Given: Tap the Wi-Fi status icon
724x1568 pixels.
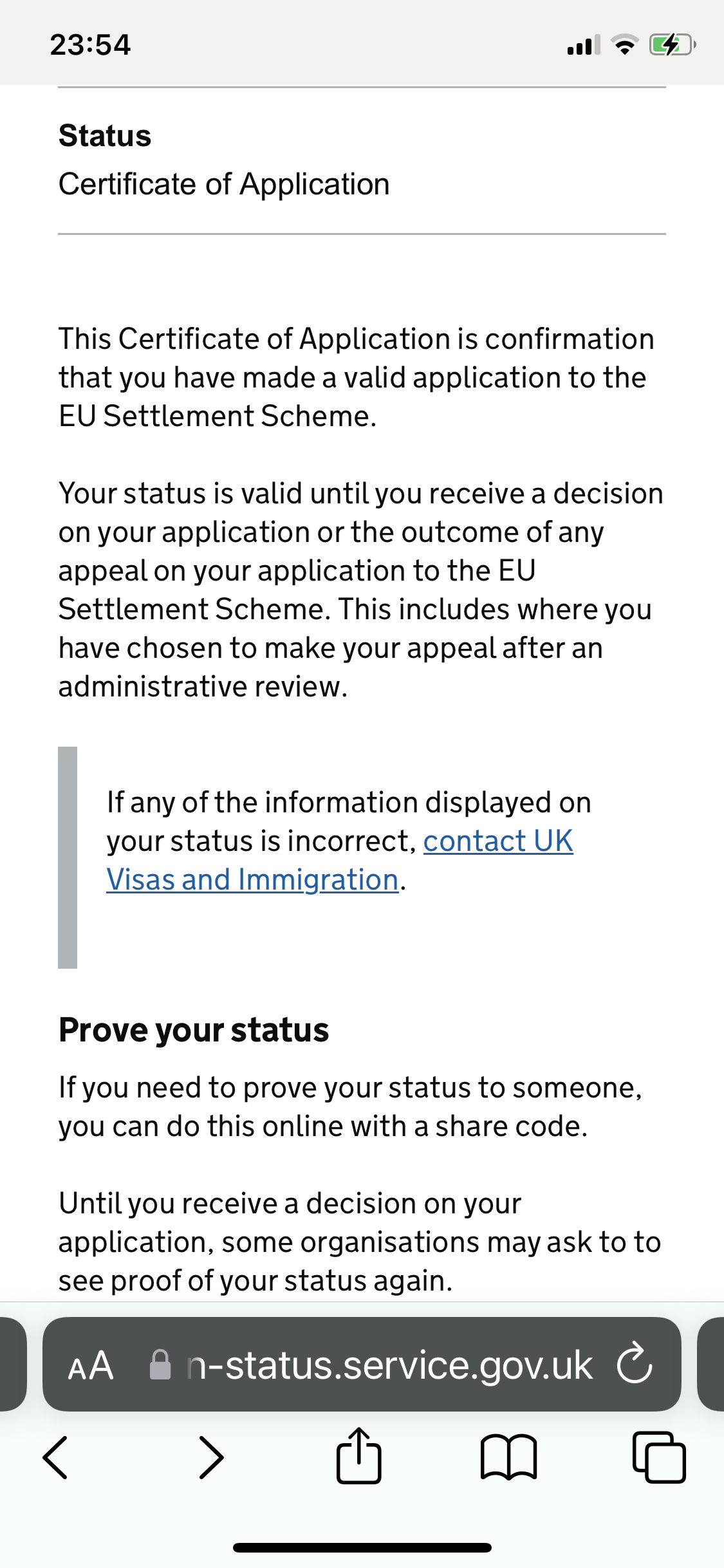Looking at the screenshot, I should point(624,45).
